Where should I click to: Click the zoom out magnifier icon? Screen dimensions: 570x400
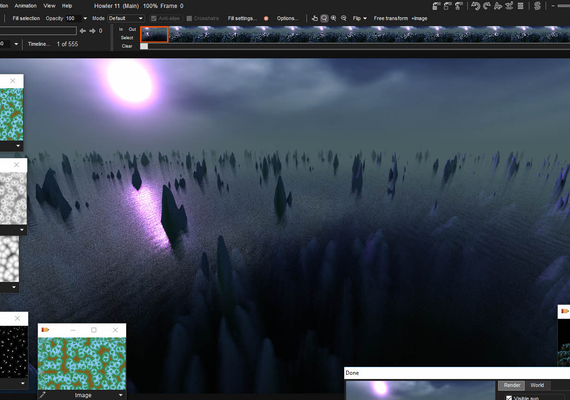click(344, 18)
